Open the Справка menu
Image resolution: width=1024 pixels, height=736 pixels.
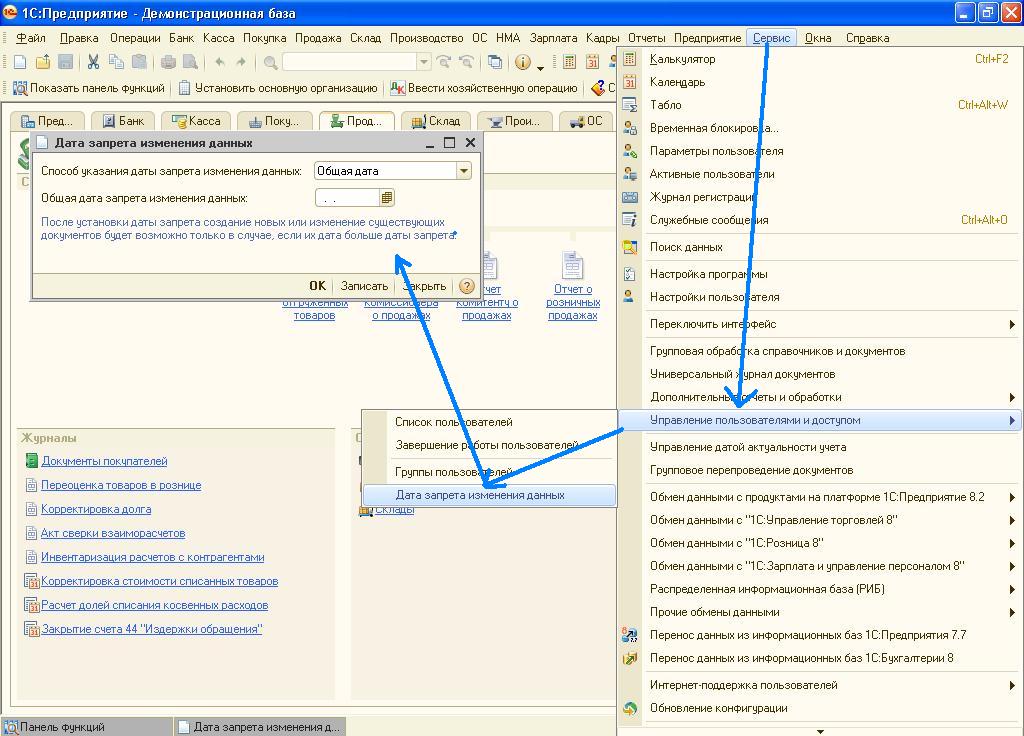(x=867, y=38)
